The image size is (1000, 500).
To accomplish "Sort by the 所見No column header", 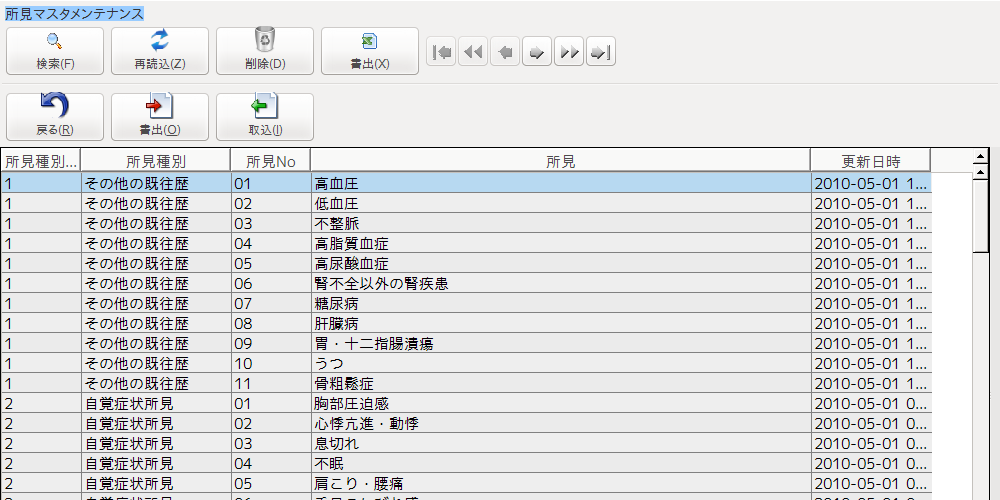I will (270, 161).
